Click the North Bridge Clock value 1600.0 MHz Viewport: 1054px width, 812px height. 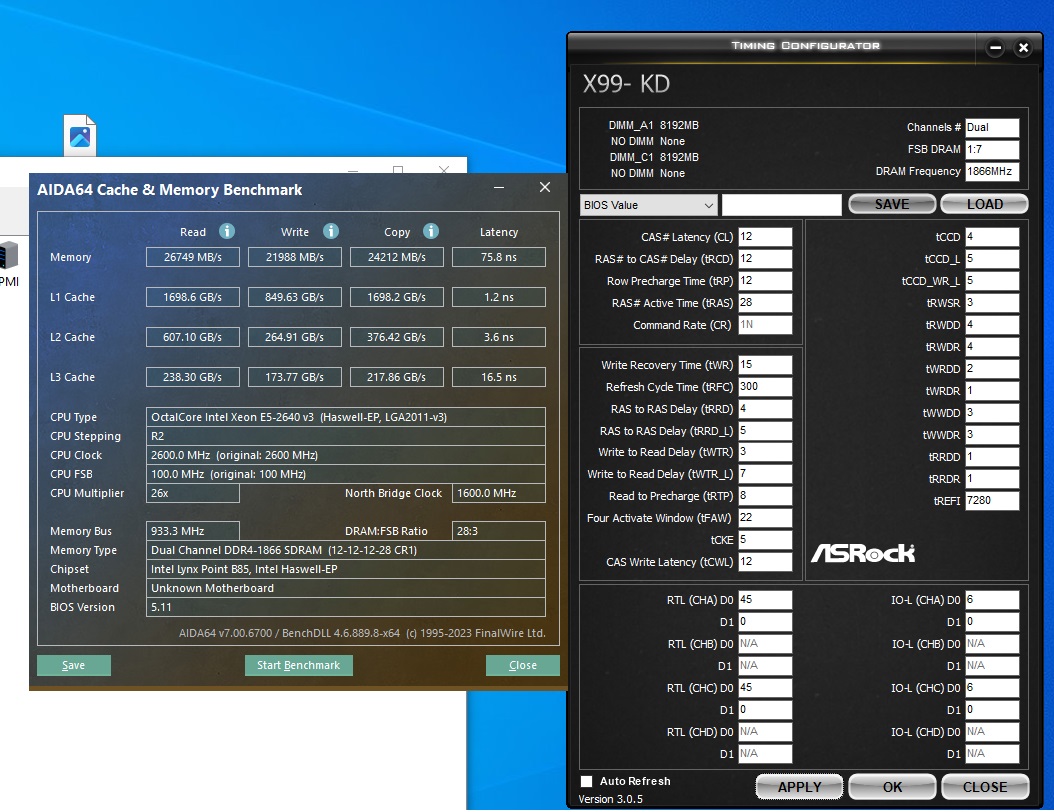(499, 493)
